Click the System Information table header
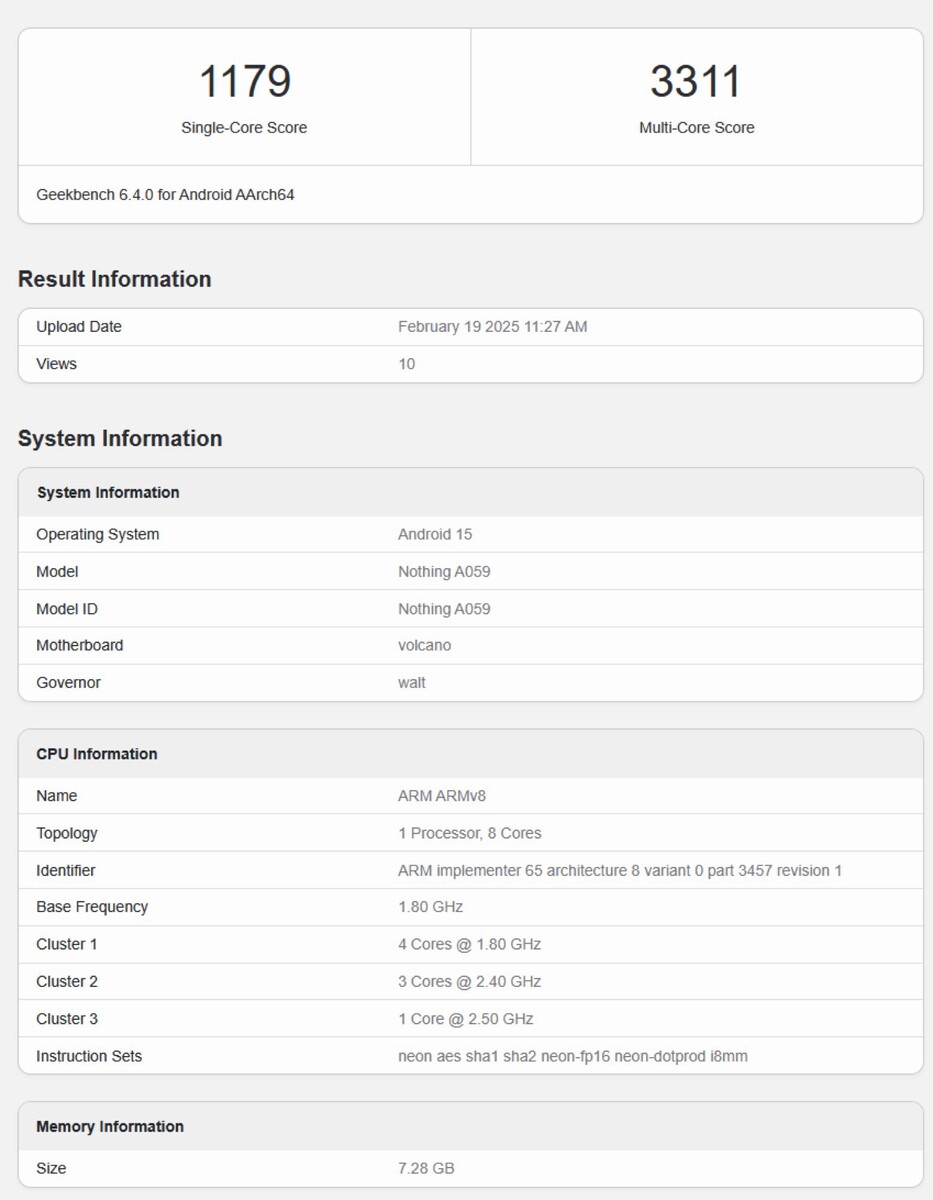 [x=108, y=492]
